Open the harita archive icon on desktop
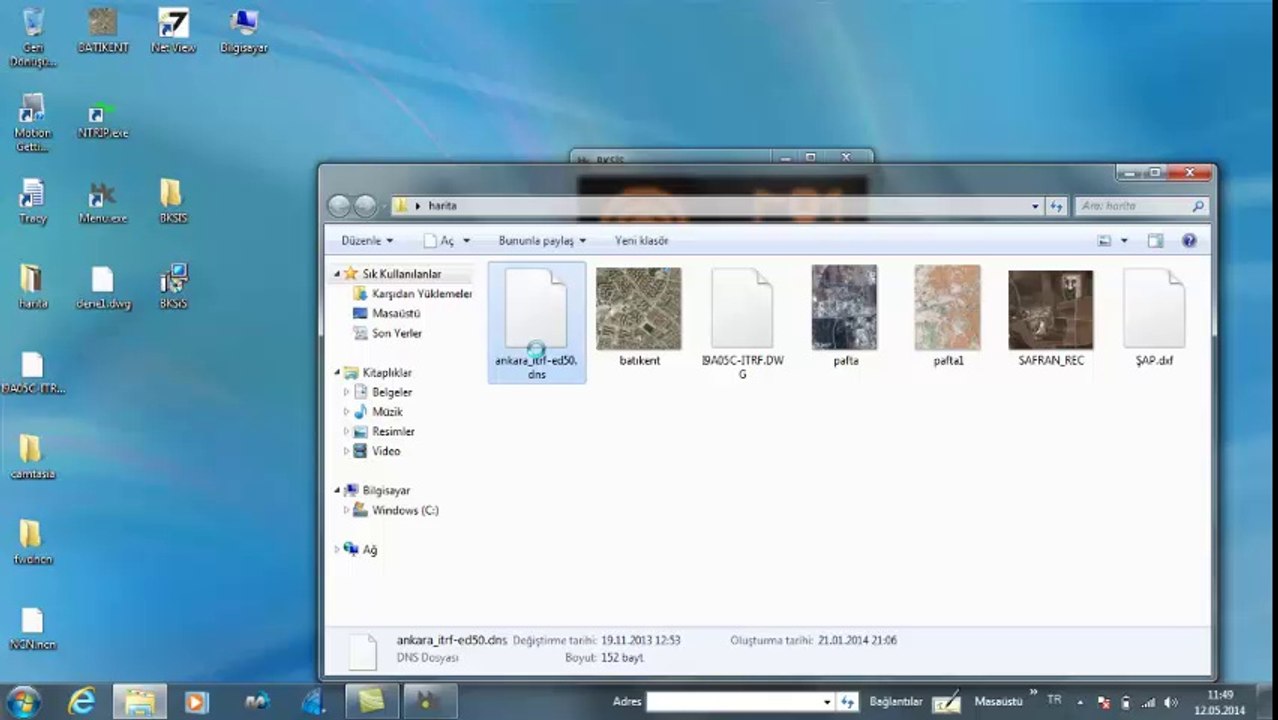 tap(33, 286)
